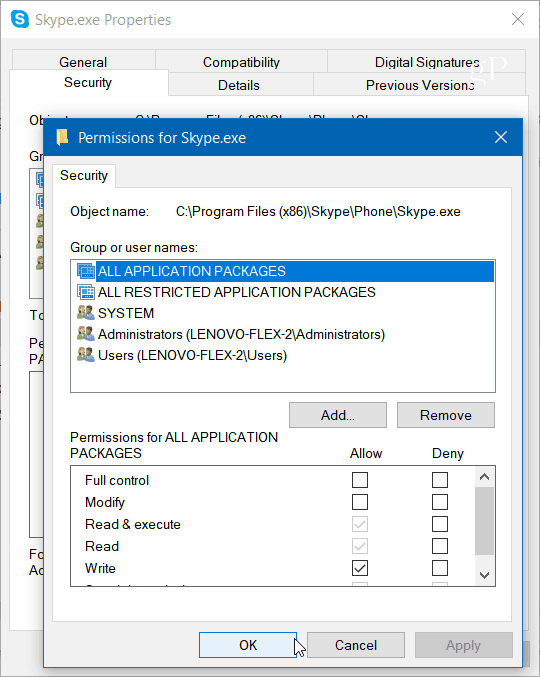540x677 pixels.
Task: Click the greyed Allow checkbox for Read & execute
Action: tap(360, 524)
